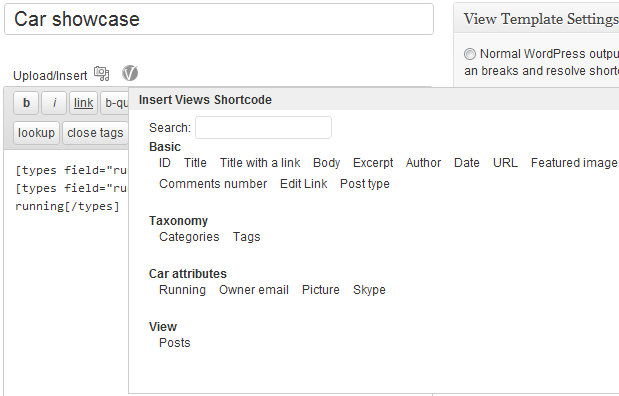Add the Skype car attribute shortcode
The width and height of the screenshot is (619, 396).
point(369,289)
